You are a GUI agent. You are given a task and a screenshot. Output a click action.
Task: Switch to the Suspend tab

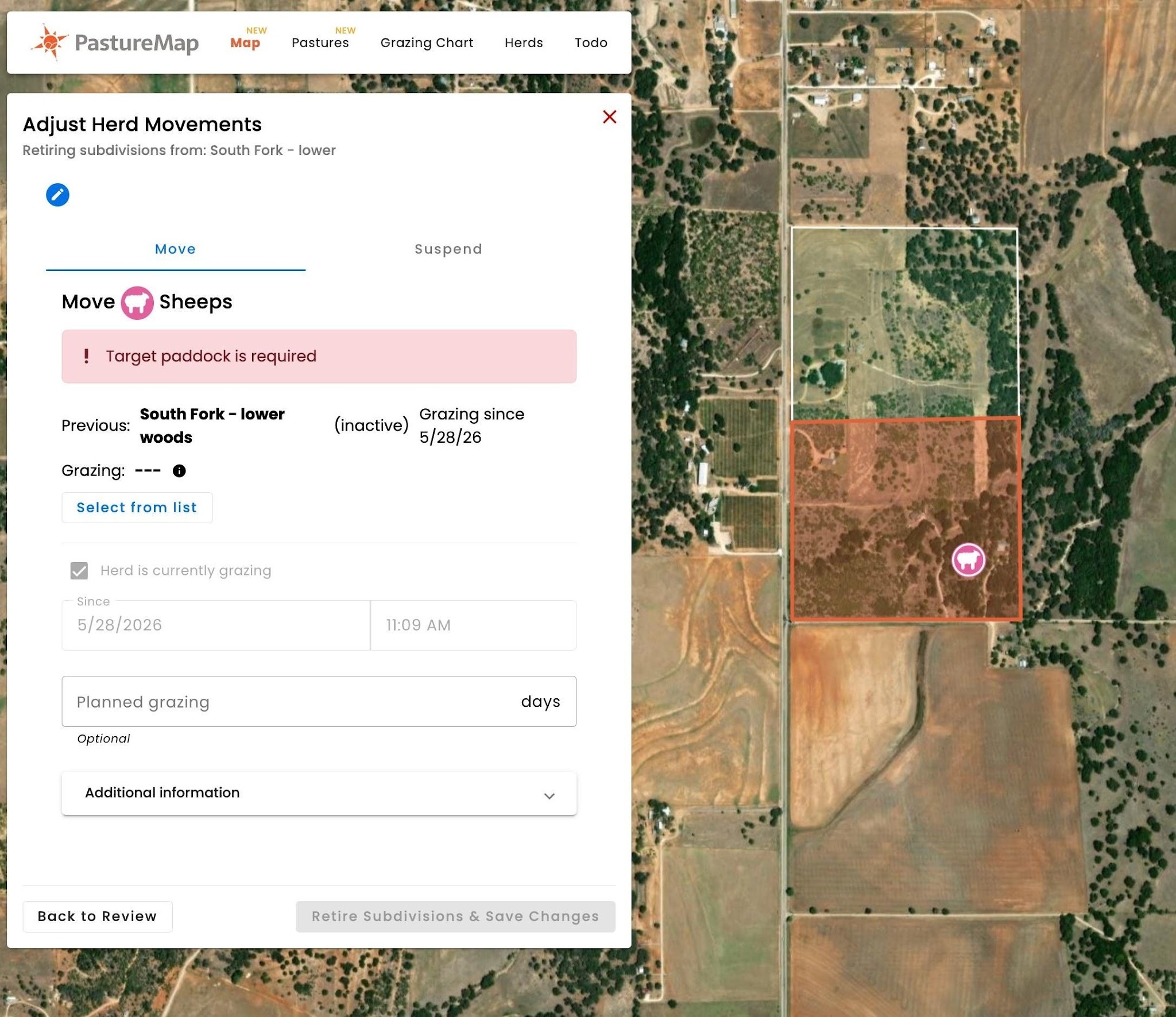(x=448, y=249)
